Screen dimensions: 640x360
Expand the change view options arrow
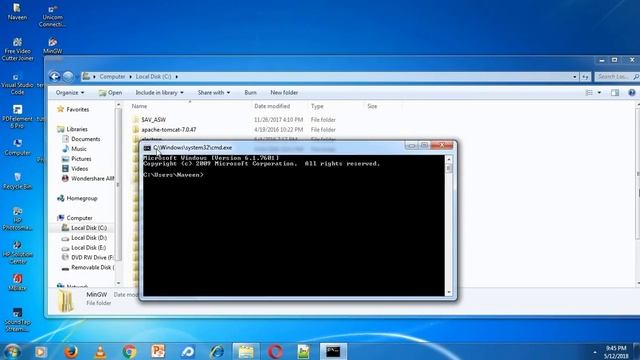[x=599, y=93]
